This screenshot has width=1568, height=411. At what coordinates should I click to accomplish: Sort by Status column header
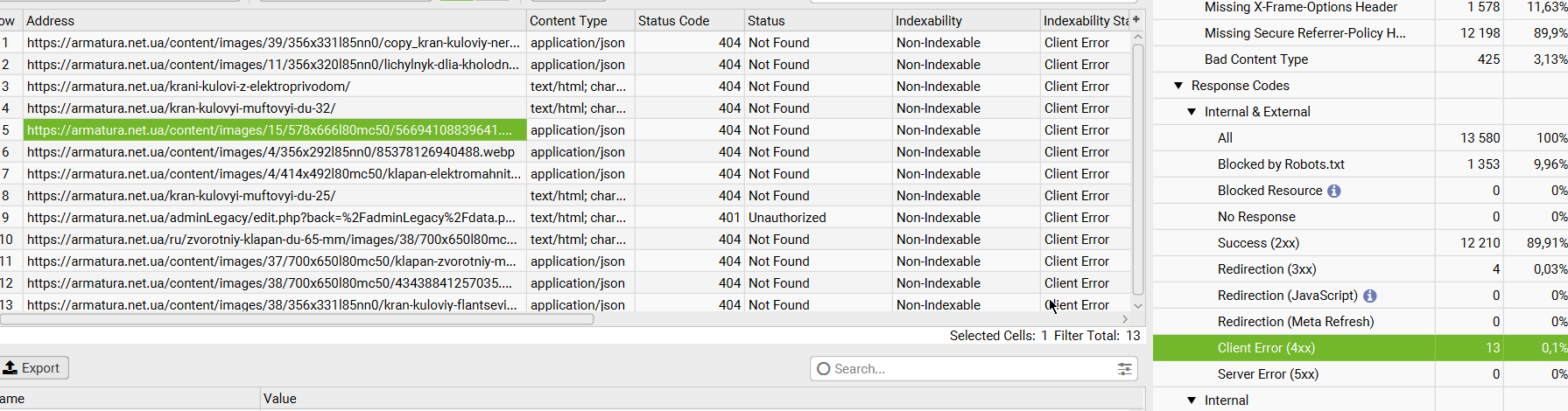(818, 20)
